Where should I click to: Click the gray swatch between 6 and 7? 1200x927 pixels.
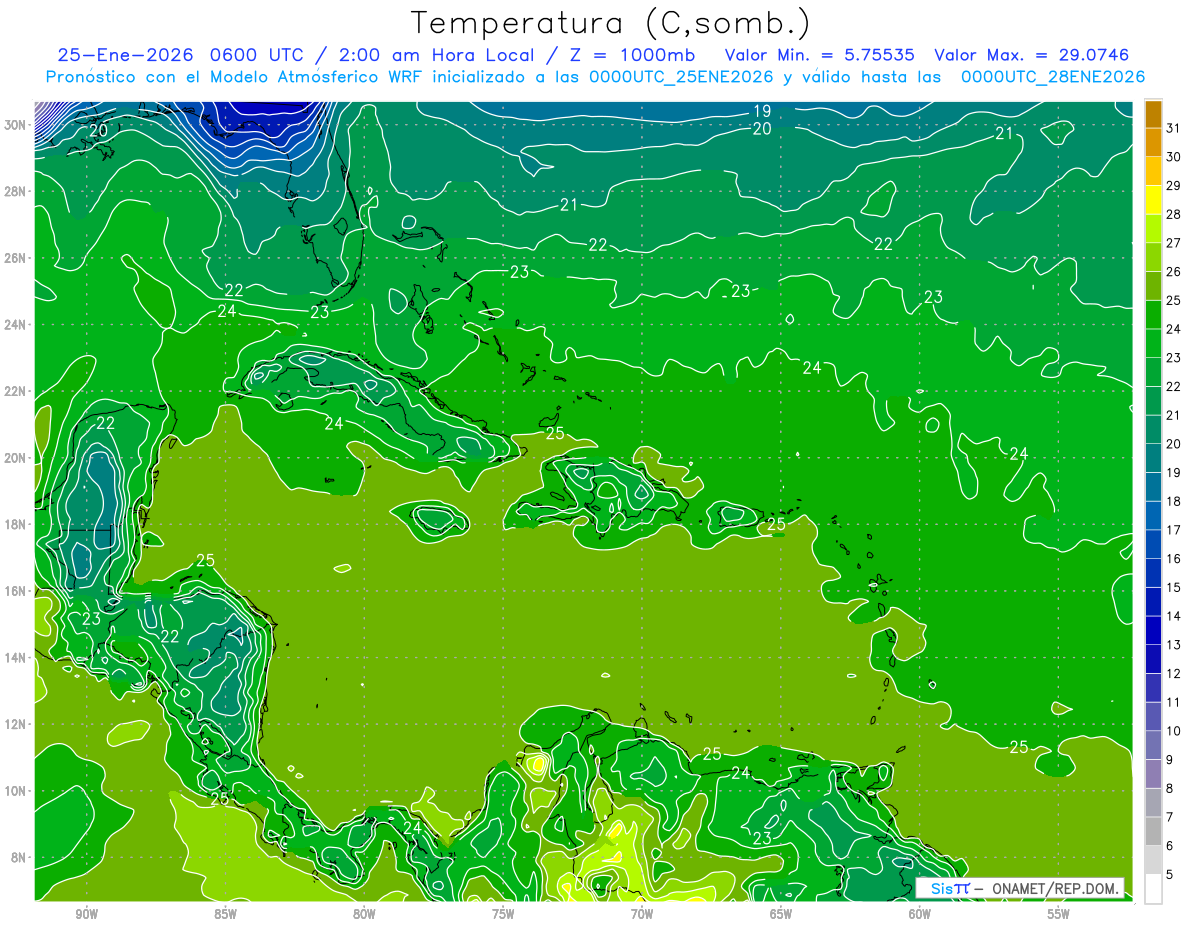click(1153, 831)
